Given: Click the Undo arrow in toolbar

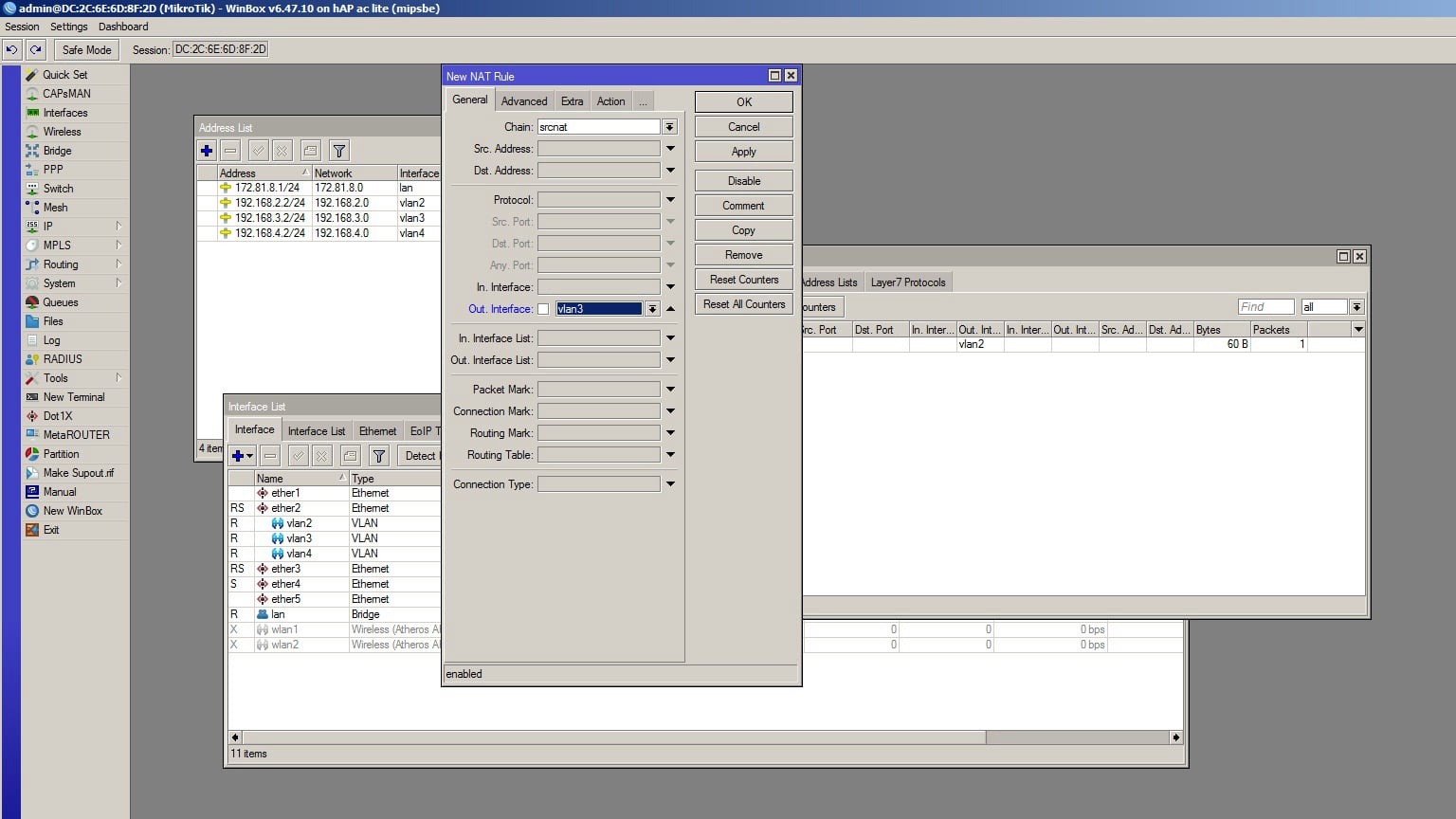Looking at the screenshot, I should (x=12, y=50).
